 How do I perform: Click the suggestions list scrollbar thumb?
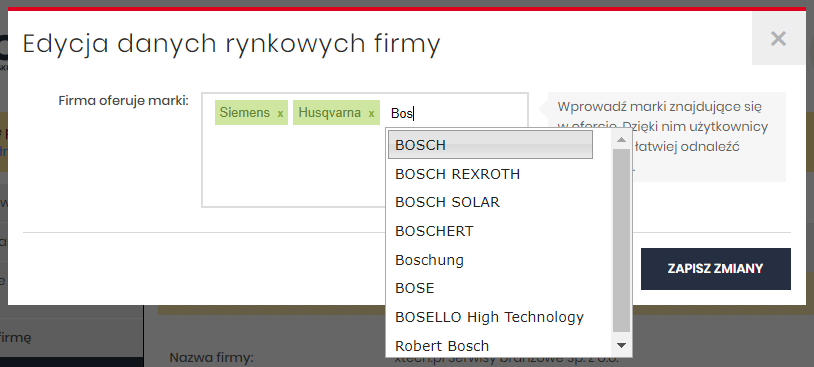[x=621, y=240]
